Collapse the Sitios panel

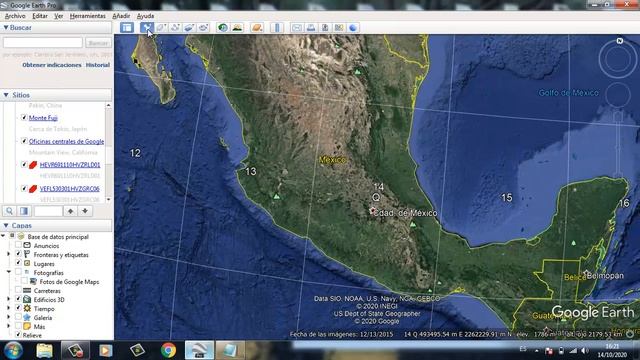(6, 95)
